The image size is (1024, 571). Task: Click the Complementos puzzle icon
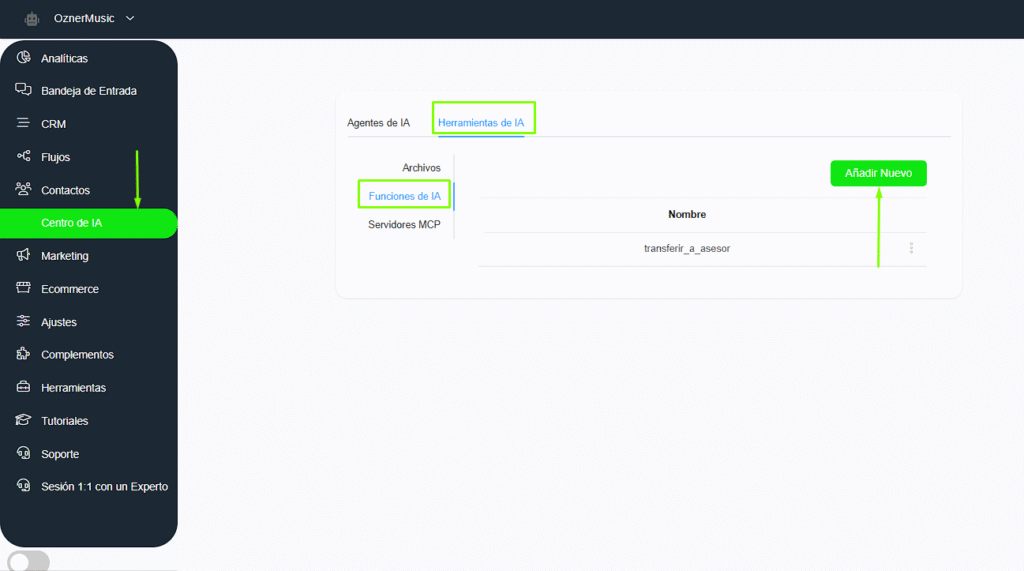24,355
